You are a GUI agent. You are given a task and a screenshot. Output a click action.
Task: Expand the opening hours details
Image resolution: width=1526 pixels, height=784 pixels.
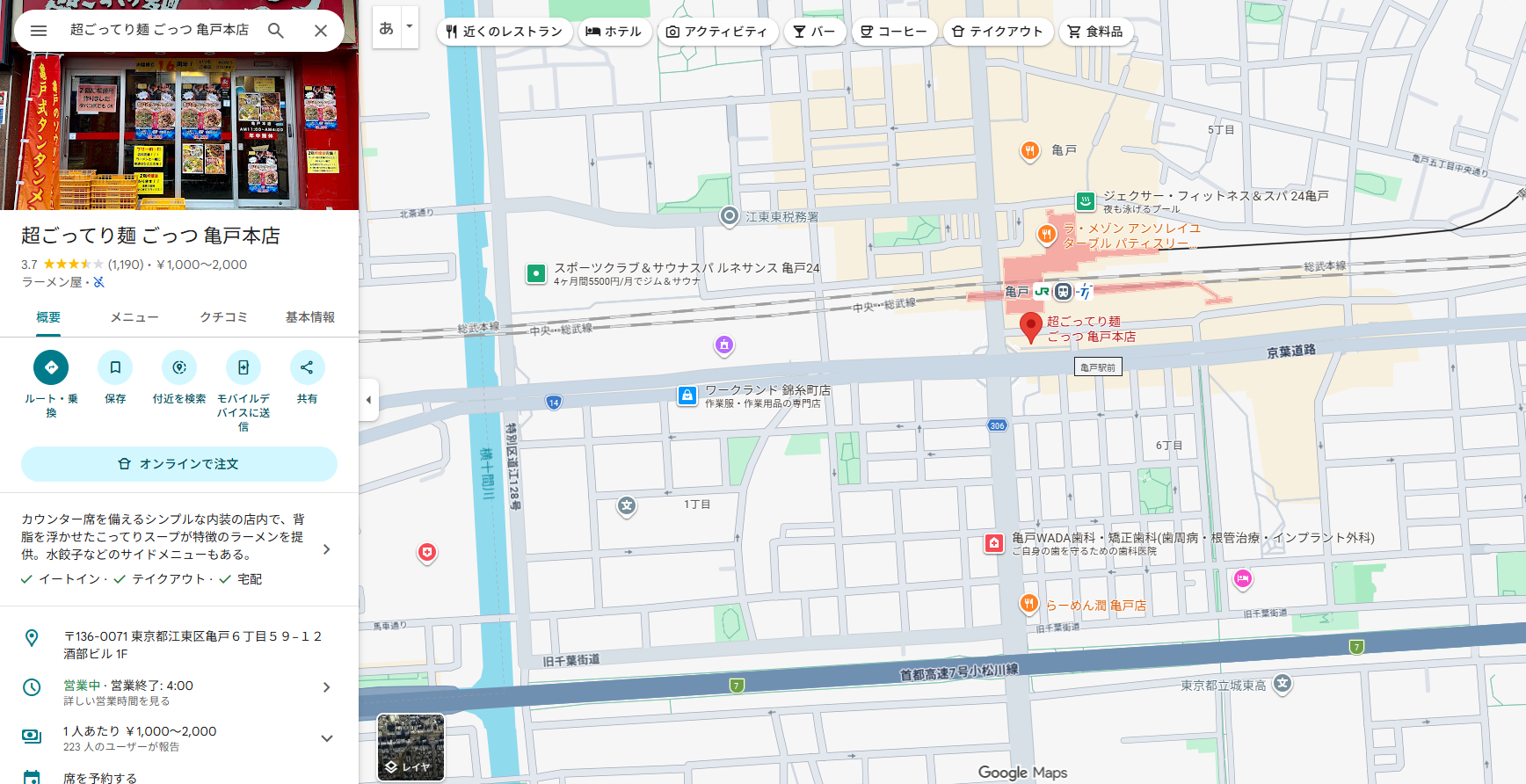[x=326, y=687]
